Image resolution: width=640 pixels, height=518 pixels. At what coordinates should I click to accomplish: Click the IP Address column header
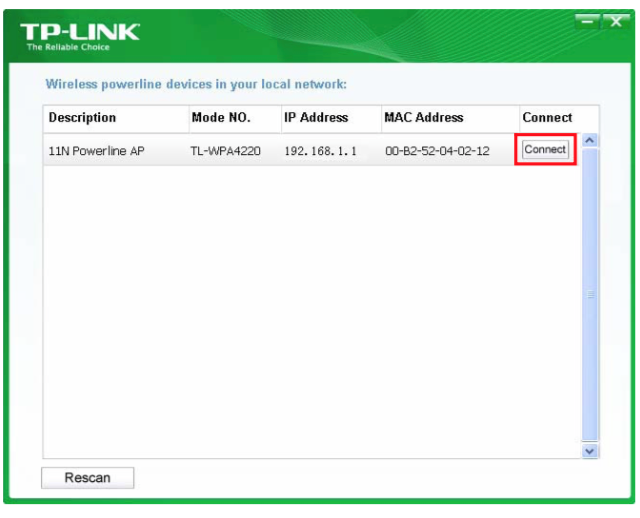click(316, 118)
